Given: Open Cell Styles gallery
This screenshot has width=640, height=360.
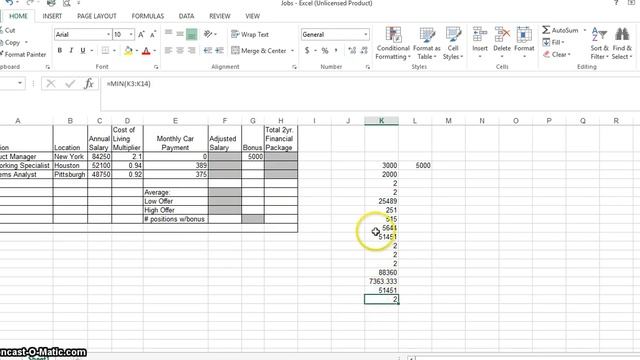Looking at the screenshot, I should point(453,43).
